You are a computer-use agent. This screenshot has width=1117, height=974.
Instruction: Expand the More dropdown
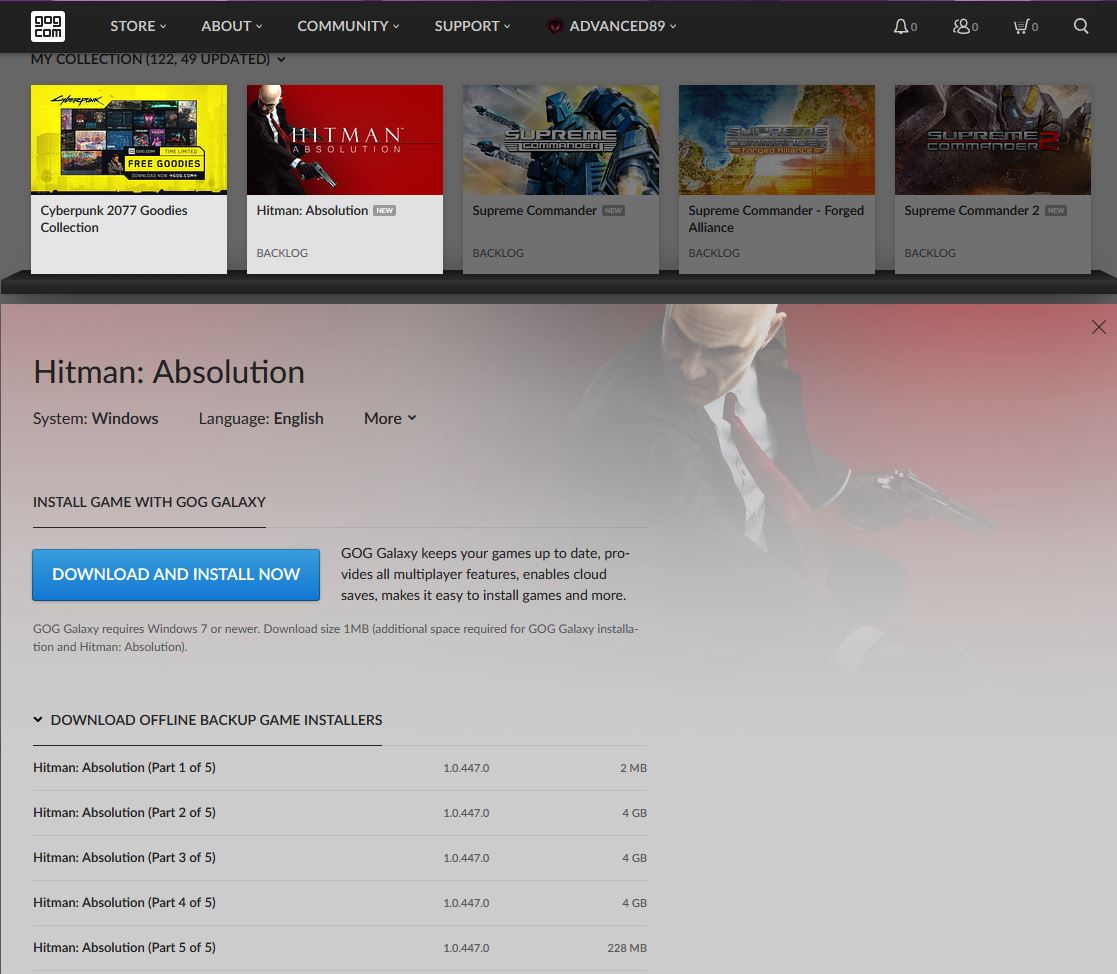click(390, 418)
